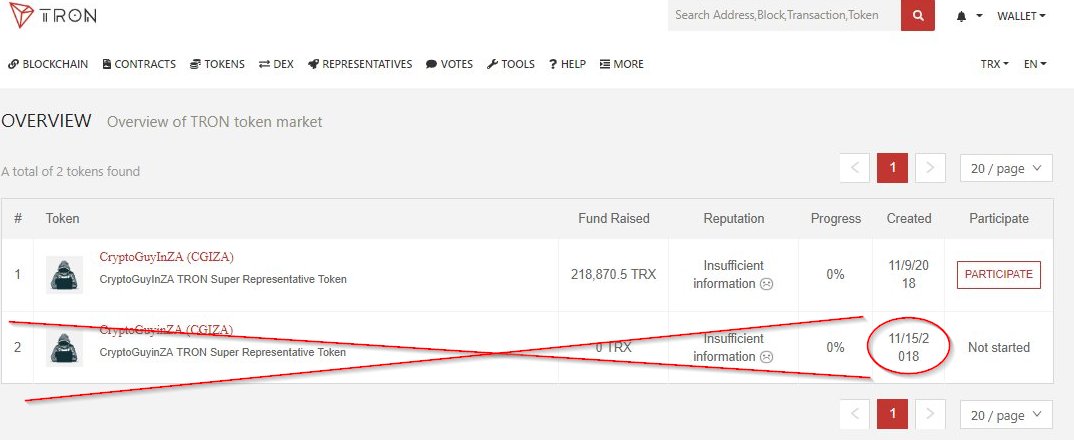Click the Created column header
1074x440 pixels.
tap(909, 219)
